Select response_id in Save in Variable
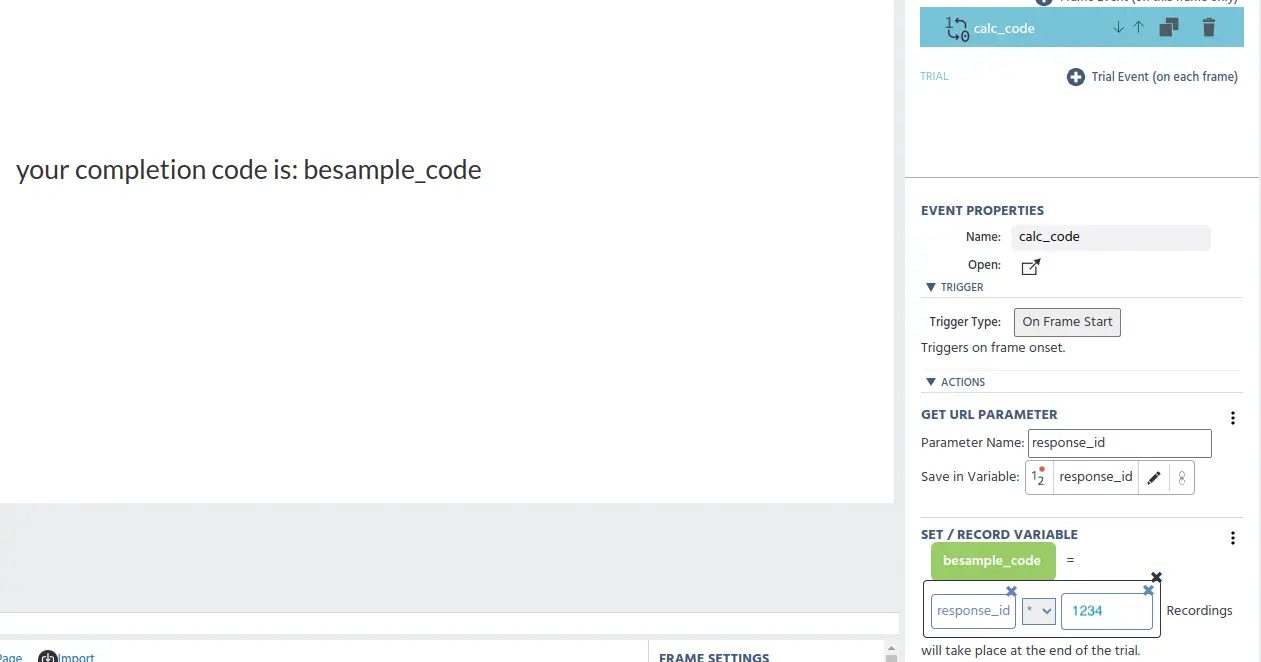Screen dimensions: 1261x662 [1095, 477]
